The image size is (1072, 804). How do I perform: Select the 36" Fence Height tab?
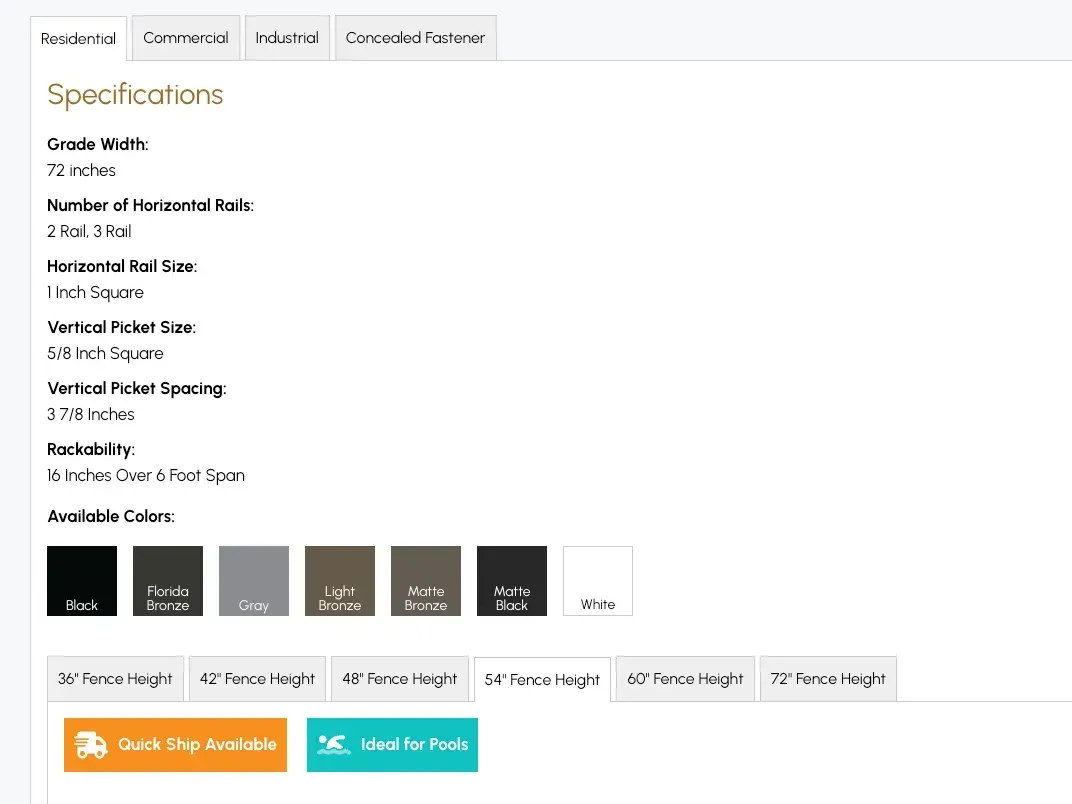pos(116,679)
